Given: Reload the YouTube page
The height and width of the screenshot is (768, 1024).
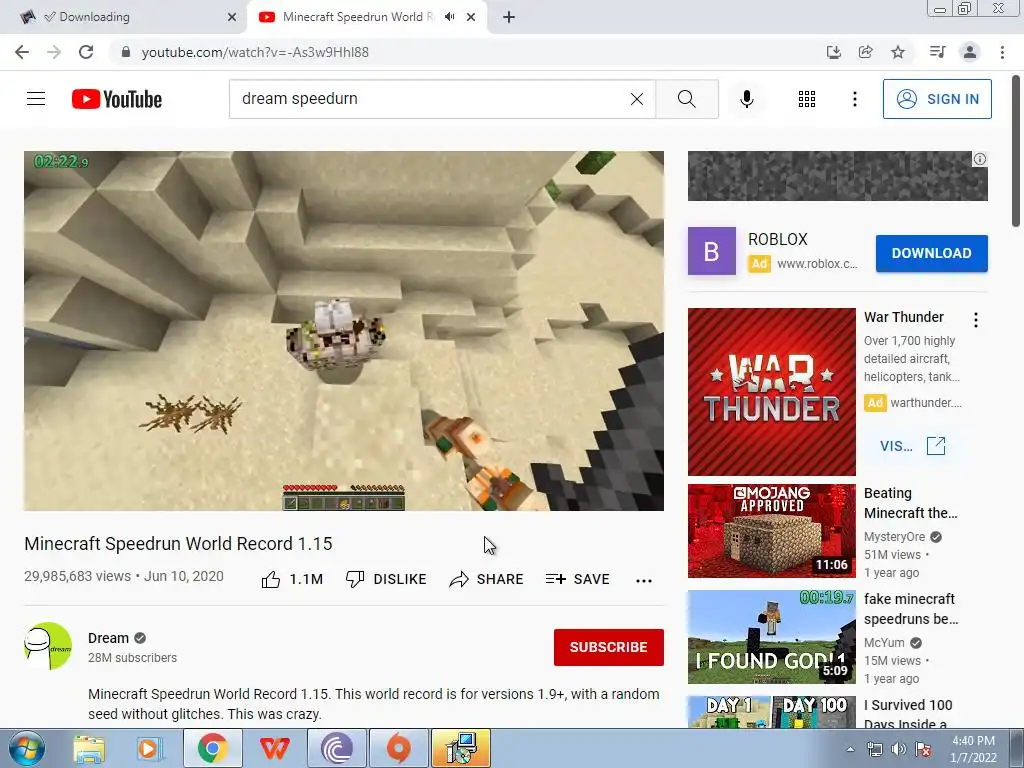Looking at the screenshot, I should [x=86, y=52].
